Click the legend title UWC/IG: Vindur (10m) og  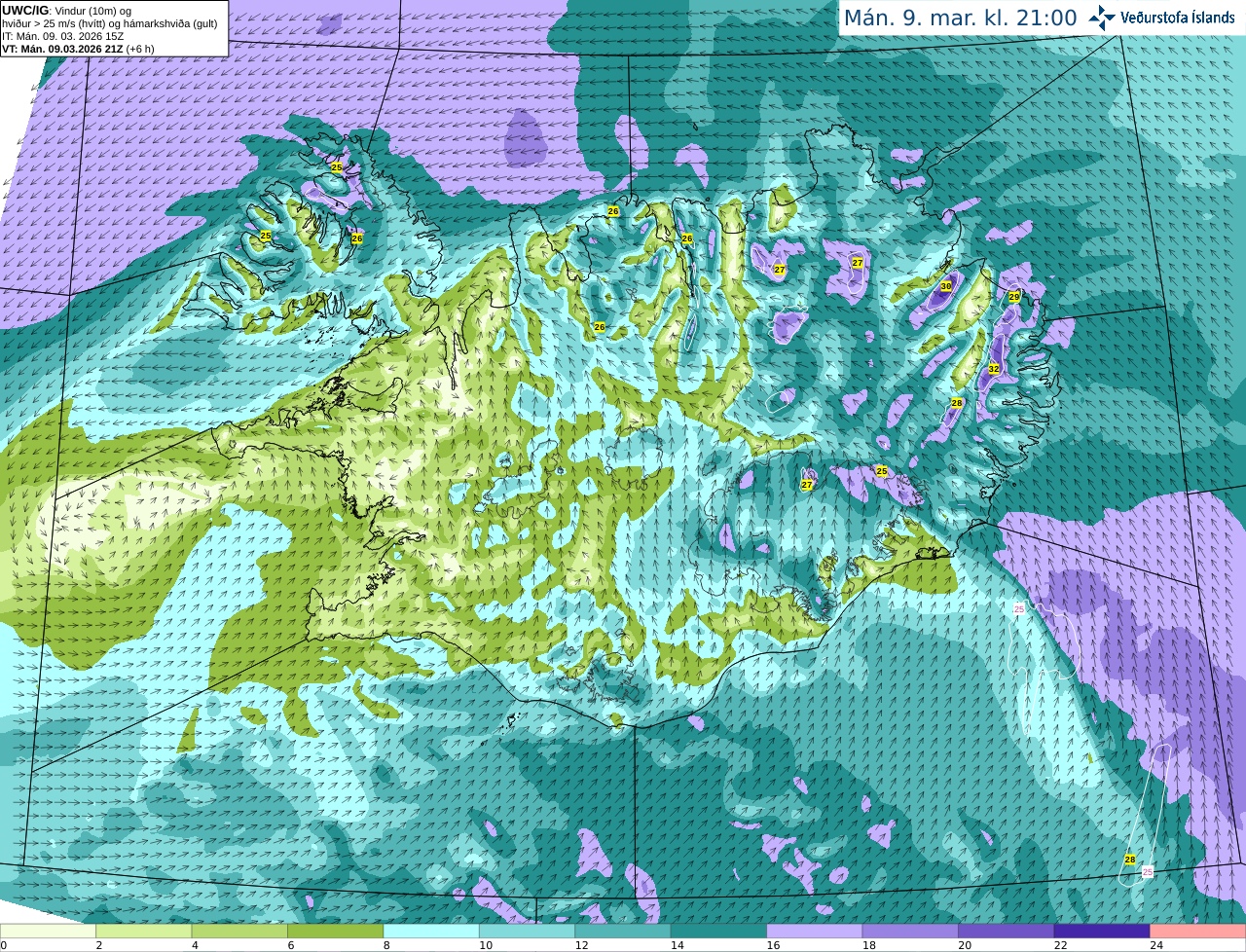pyautogui.click(x=66, y=10)
